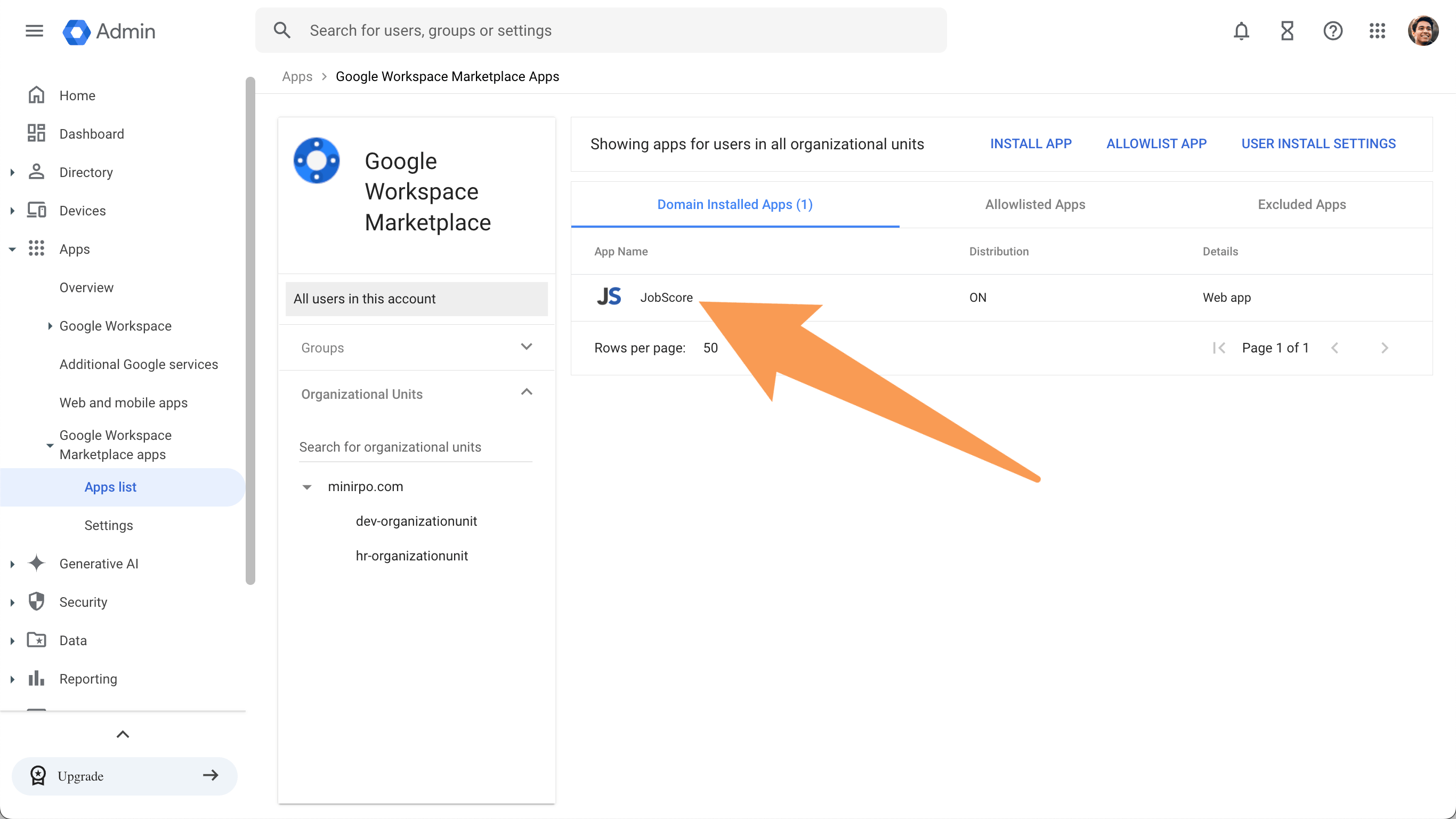
Task: Collapse sidebar footer with up chevron
Action: point(123,734)
